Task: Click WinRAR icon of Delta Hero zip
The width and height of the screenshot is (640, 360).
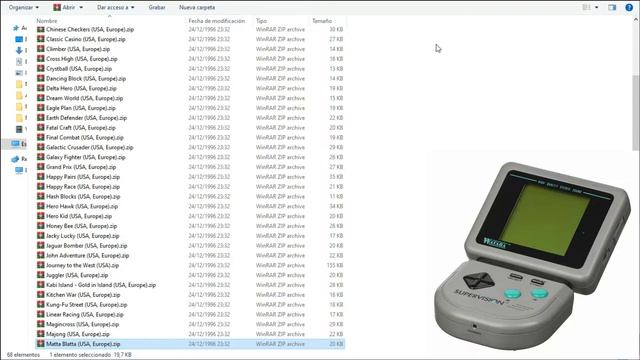Action: [x=40, y=88]
